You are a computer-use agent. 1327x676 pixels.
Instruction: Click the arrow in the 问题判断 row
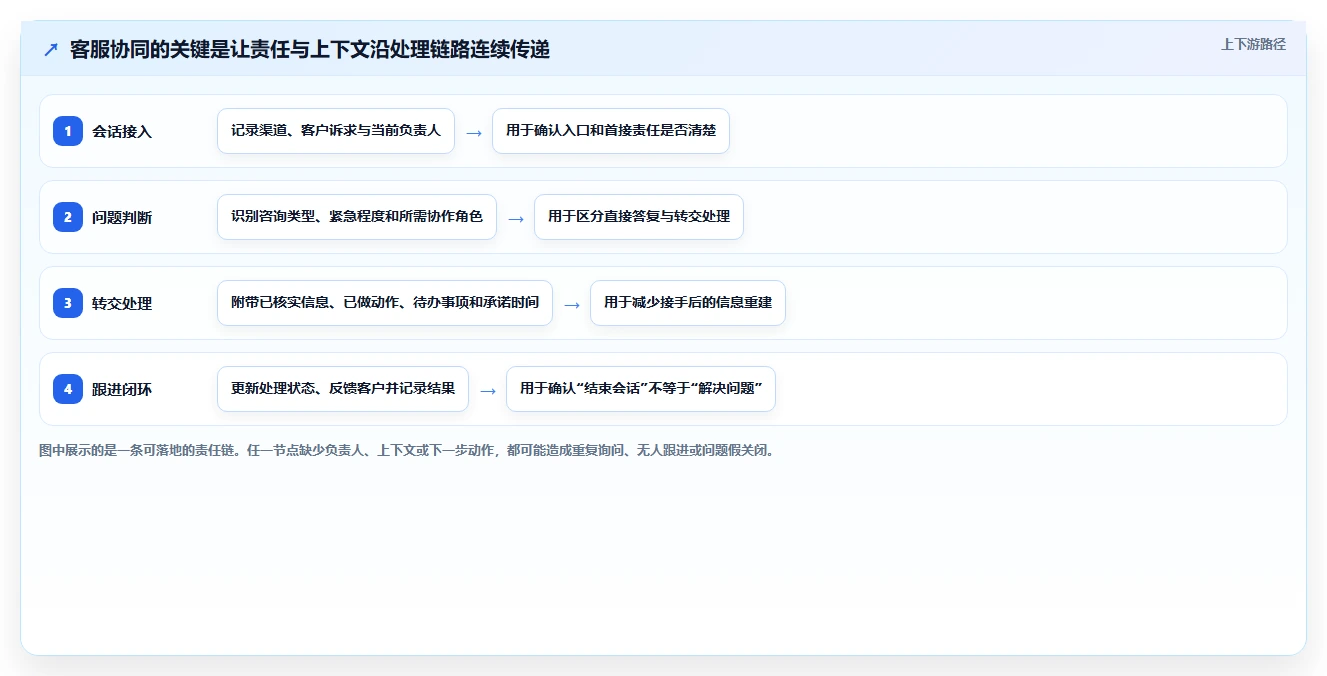tap(516, 218)
